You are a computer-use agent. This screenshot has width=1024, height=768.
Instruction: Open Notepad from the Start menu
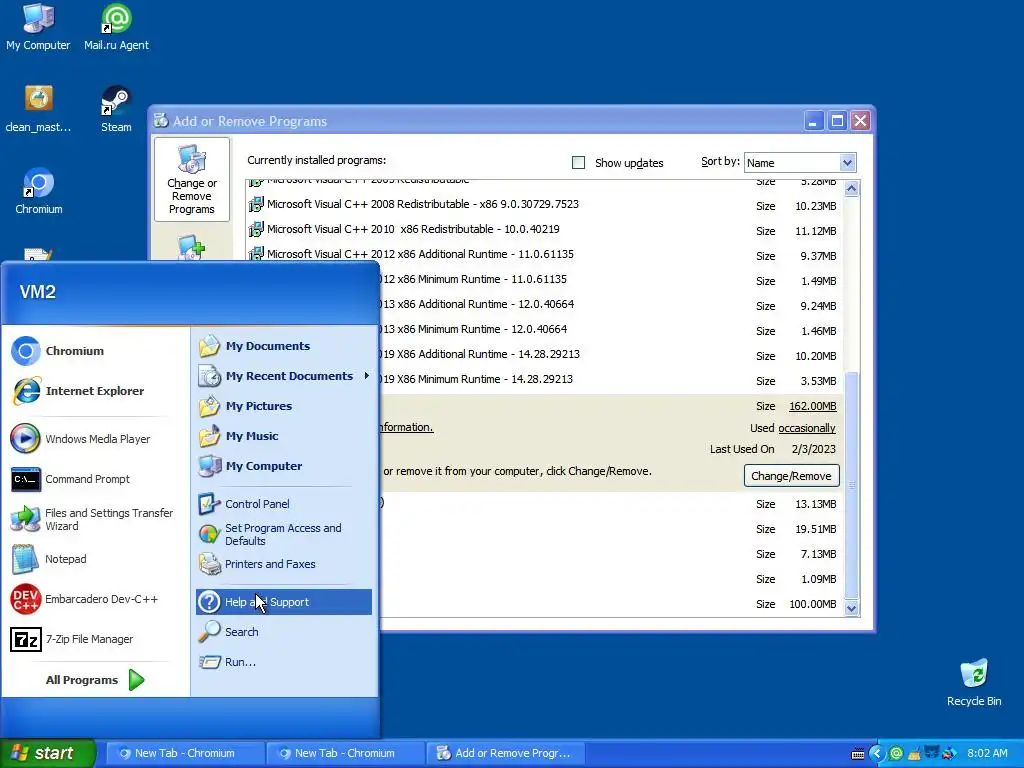tap(48, 559)
